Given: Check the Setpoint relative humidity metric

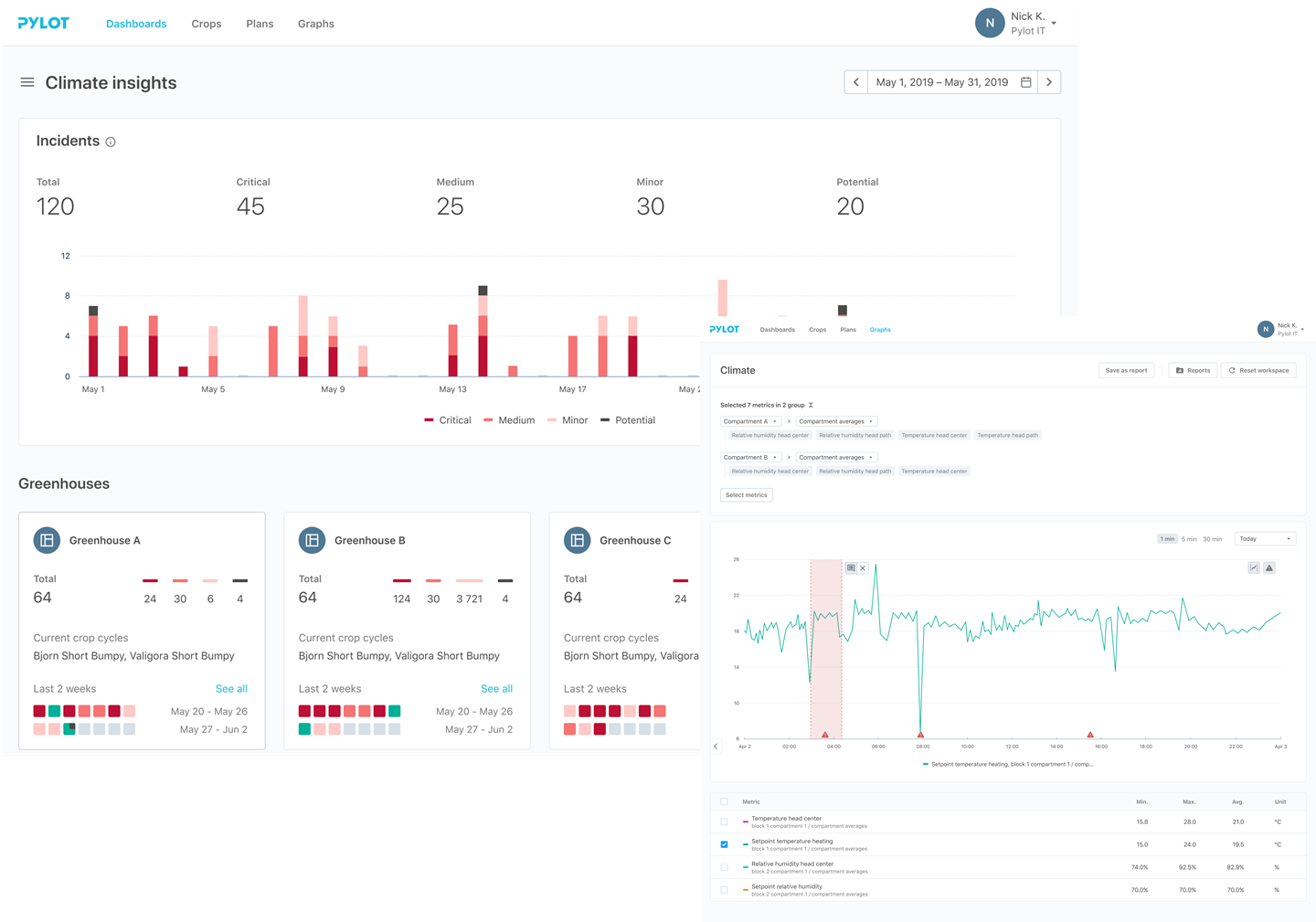Looking at the screenshot, I should (x=725, y=889).
